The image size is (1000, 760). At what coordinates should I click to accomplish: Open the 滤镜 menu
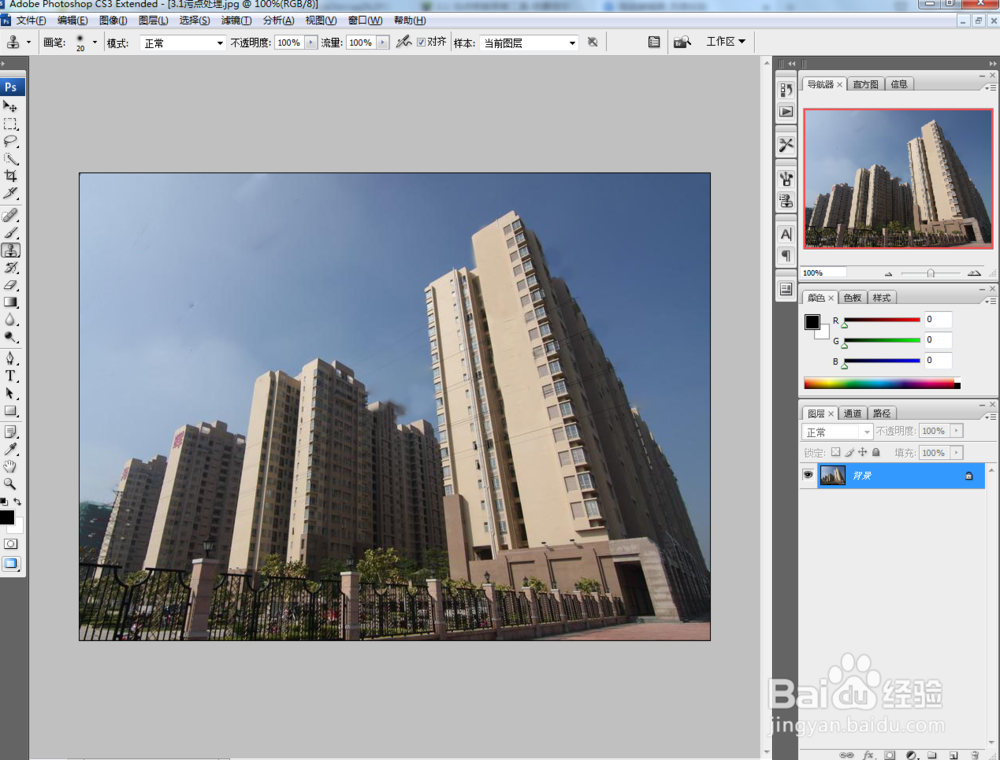tap(237, 20)
